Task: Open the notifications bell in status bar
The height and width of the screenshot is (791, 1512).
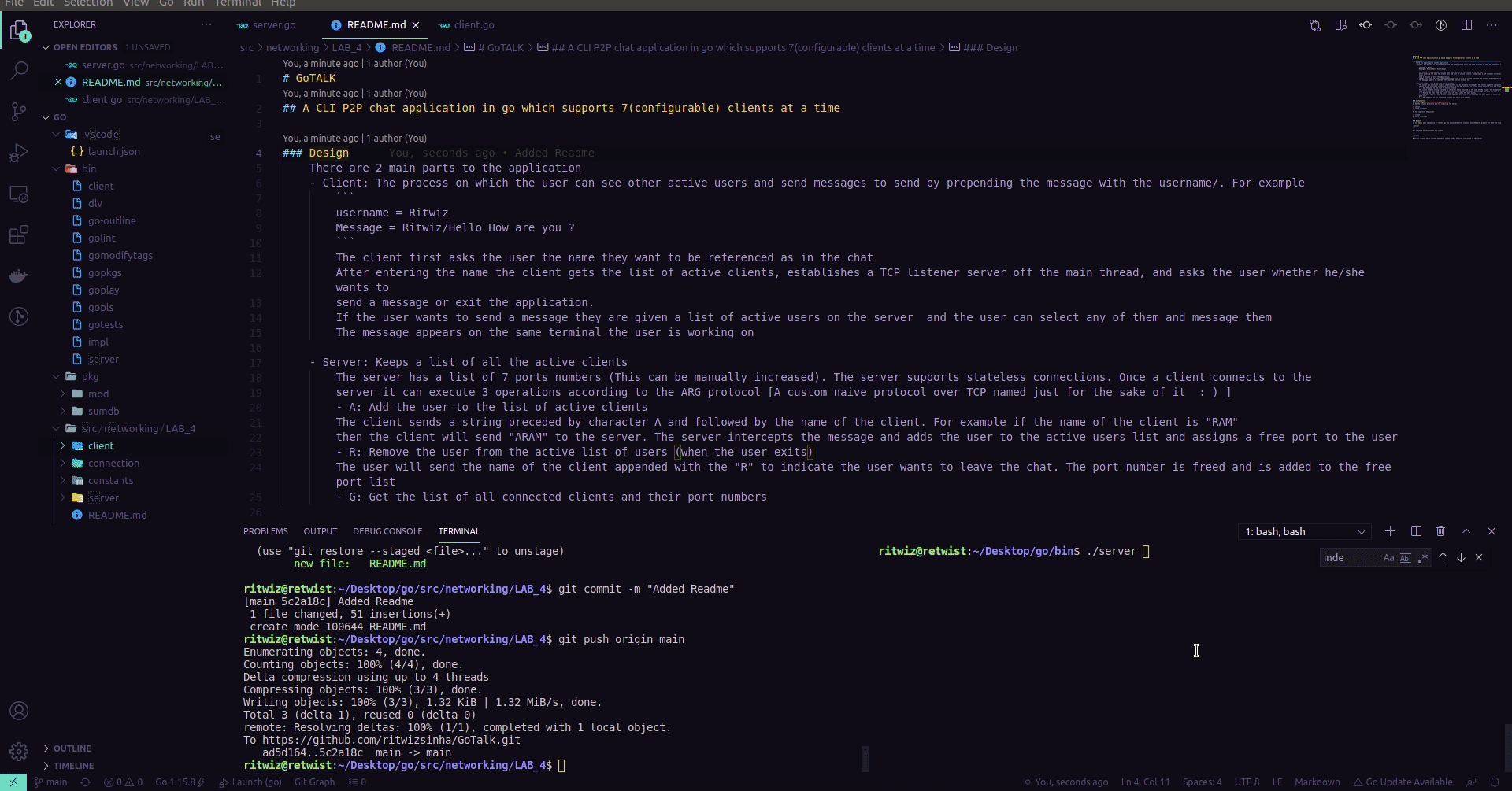Action: (1495, 782)
